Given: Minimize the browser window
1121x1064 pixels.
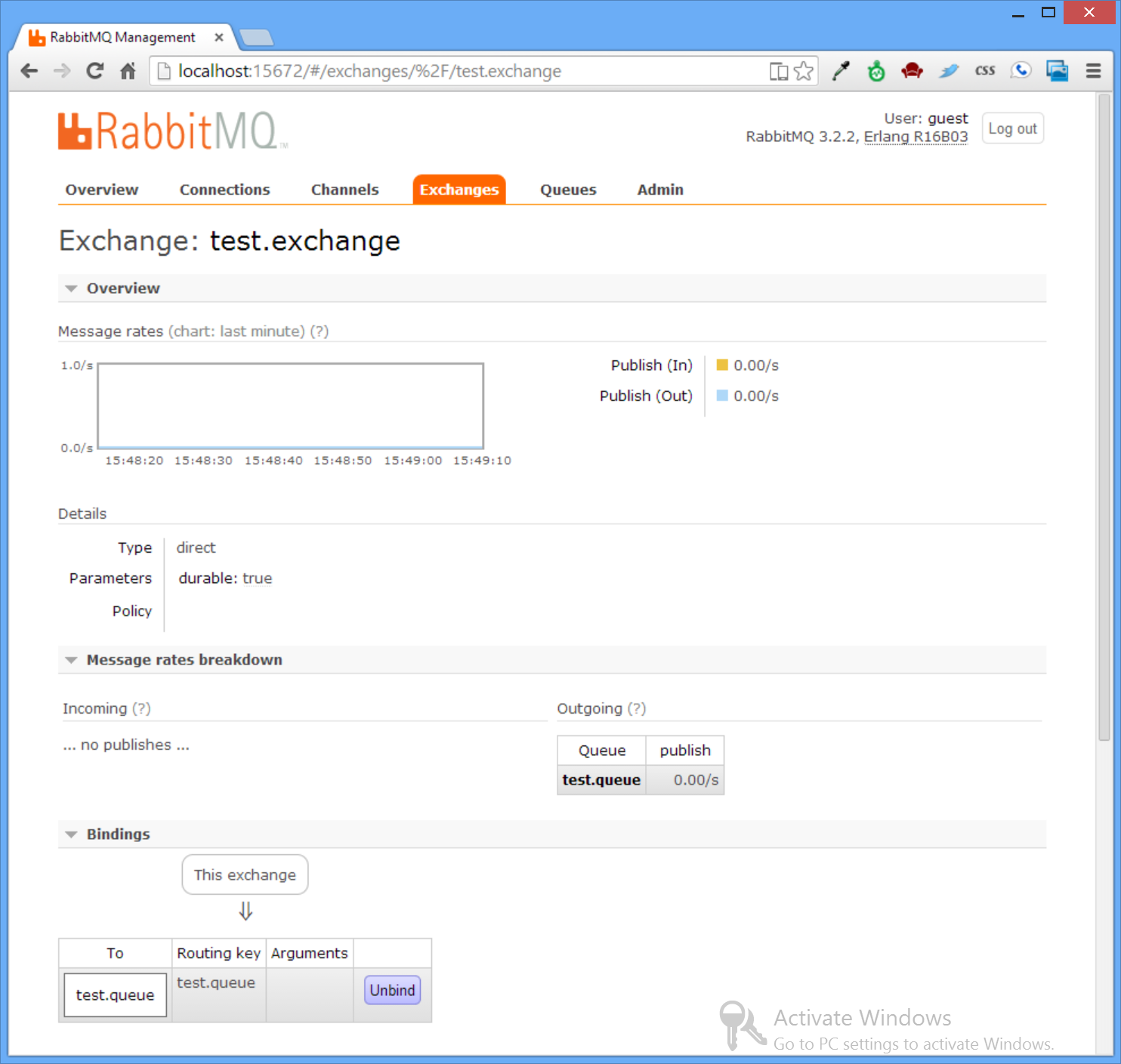Looking at the screenshot, I should pyautogui.click(x=1018, y=14).
